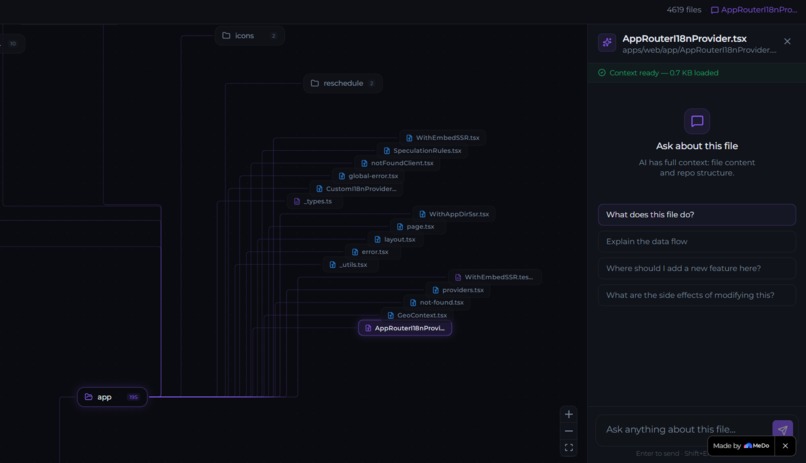Click the file icon on page.tsx node
Screen dimensions: 806x463
[x=400, y=227]
